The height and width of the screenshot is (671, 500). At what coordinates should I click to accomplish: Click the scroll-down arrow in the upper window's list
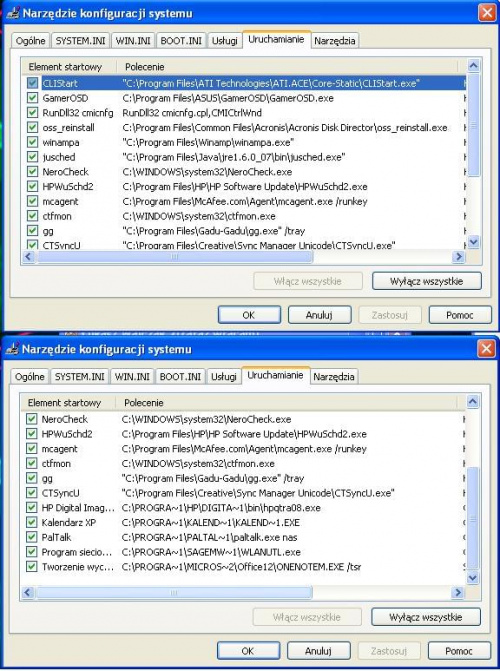click(x=473, y=242)
